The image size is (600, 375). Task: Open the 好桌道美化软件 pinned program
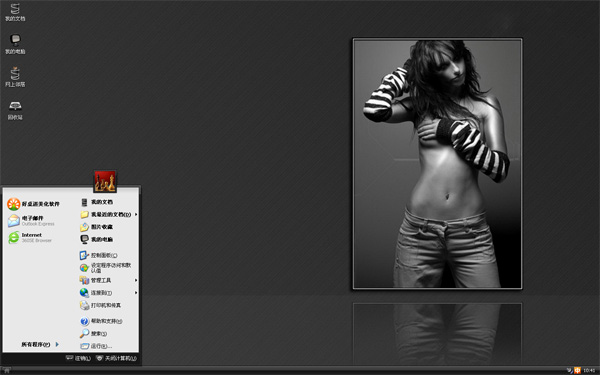[x=34, y=204]
